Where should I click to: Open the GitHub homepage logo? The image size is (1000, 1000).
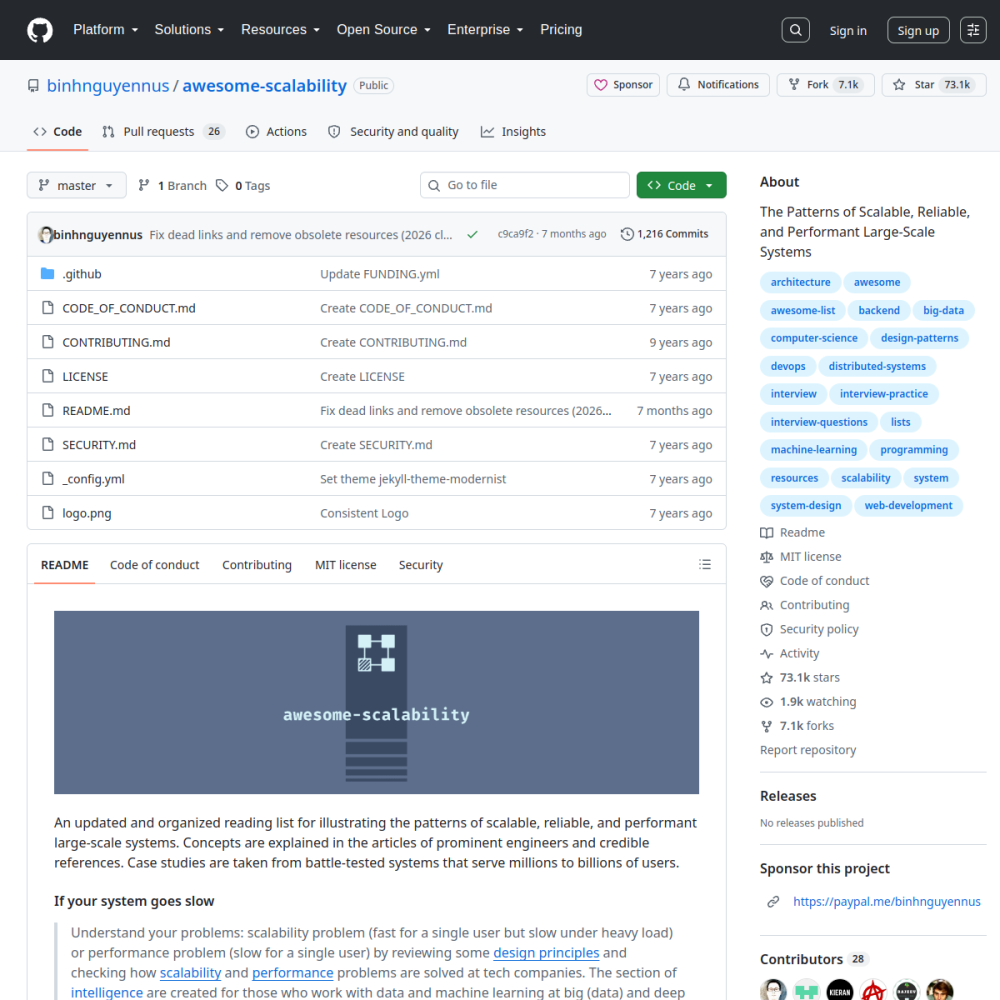[40, 30]
